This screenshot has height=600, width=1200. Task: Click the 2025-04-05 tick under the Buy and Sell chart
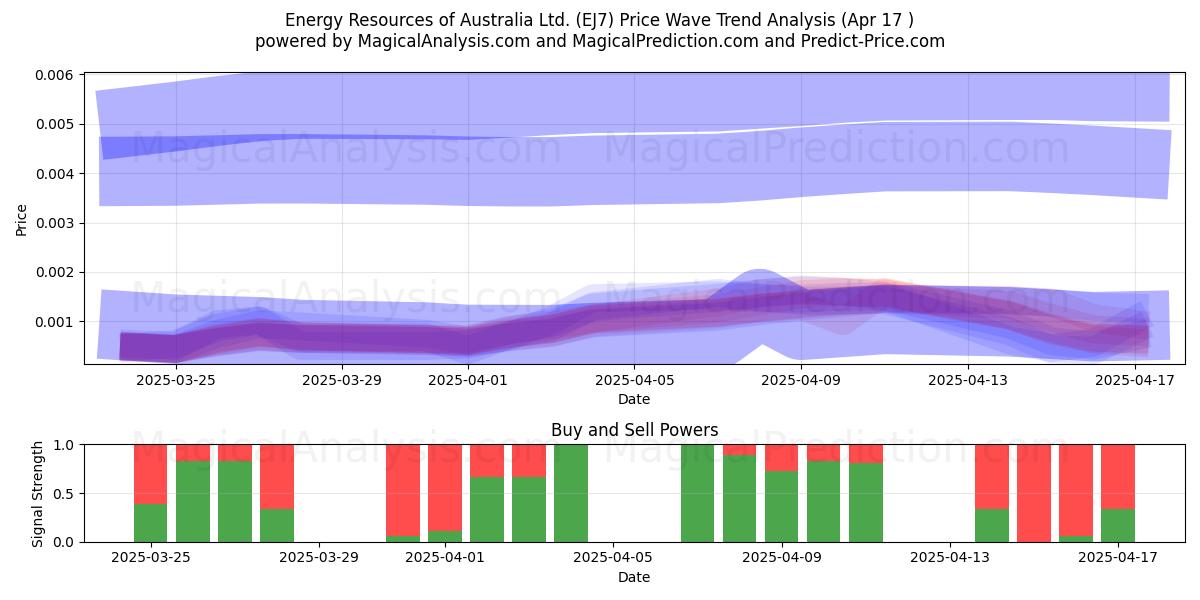pos(613,558)
